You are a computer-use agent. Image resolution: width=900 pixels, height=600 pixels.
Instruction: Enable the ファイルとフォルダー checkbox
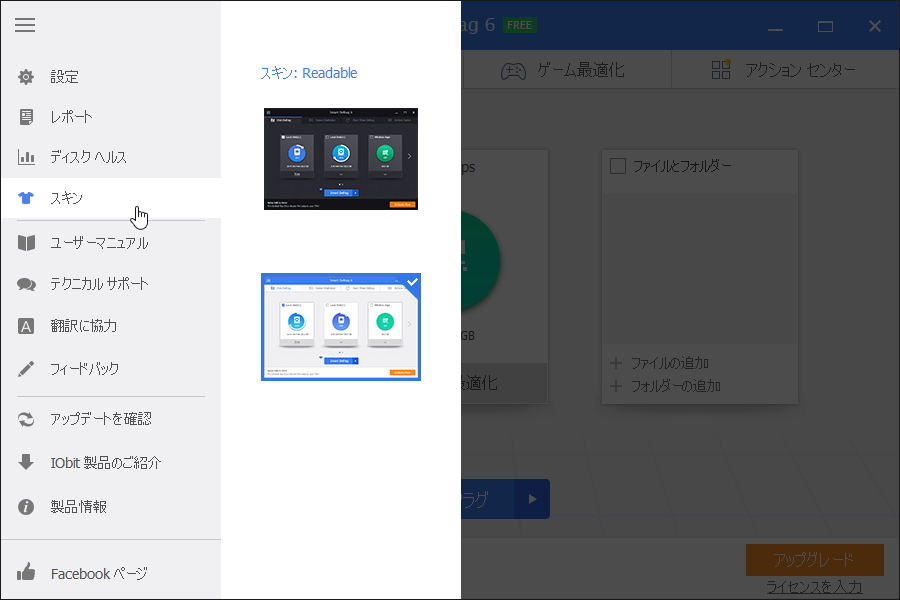[617, 168]
